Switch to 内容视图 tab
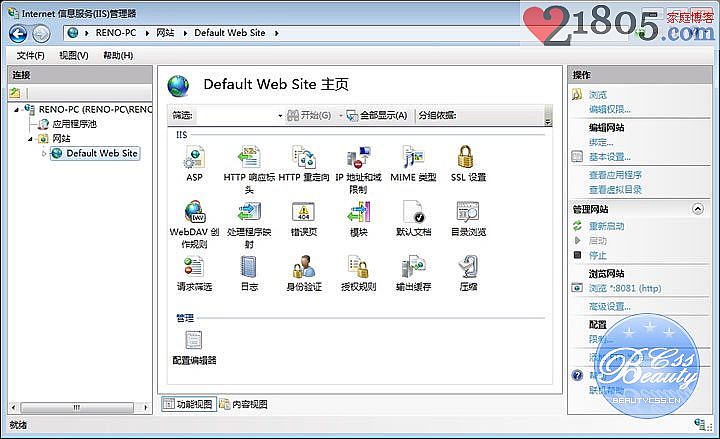Viewport: 720px width, 439px height. click(243, 404)
